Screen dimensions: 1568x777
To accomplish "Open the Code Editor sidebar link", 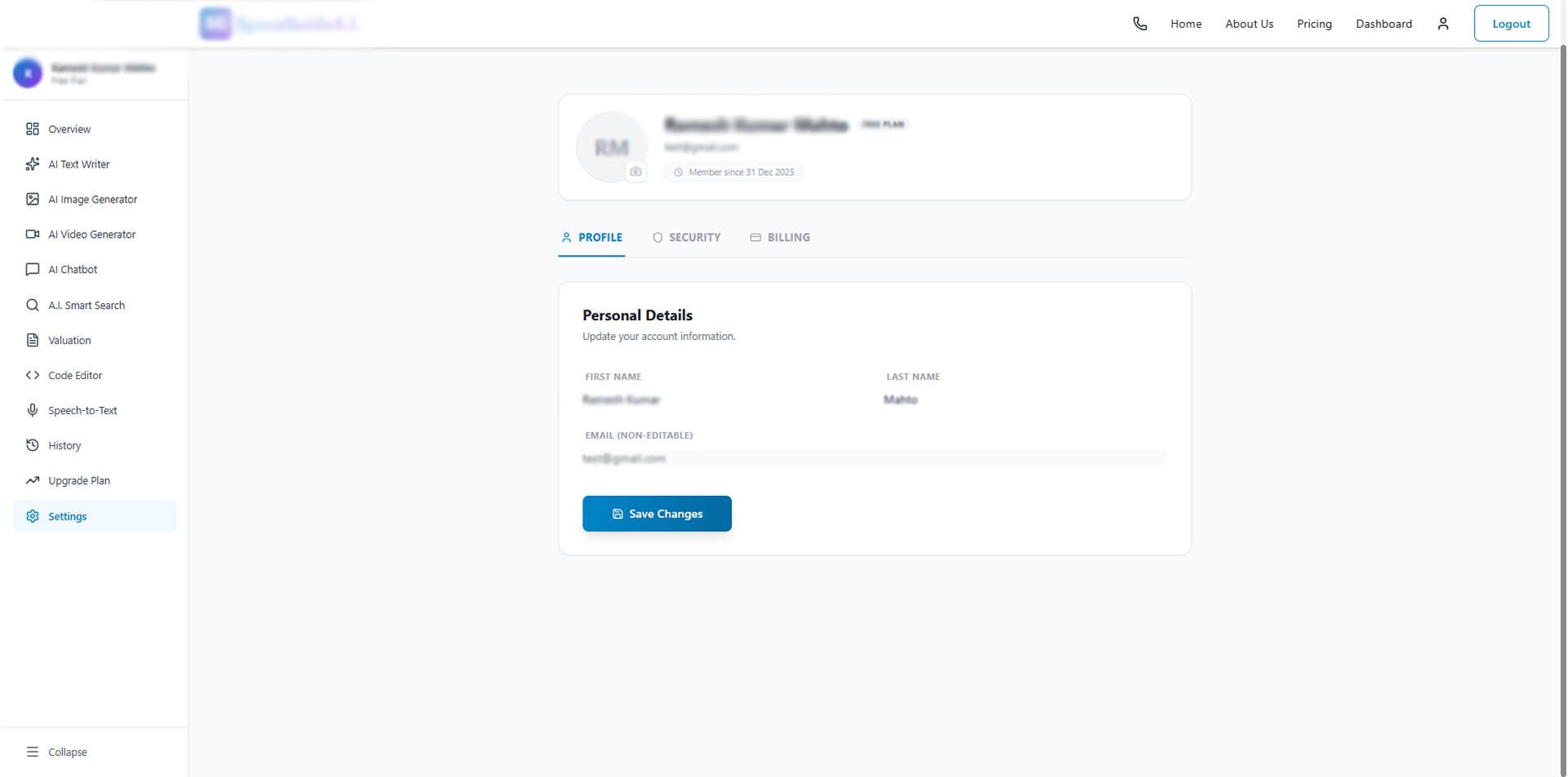I will click(x=95, y=375).
